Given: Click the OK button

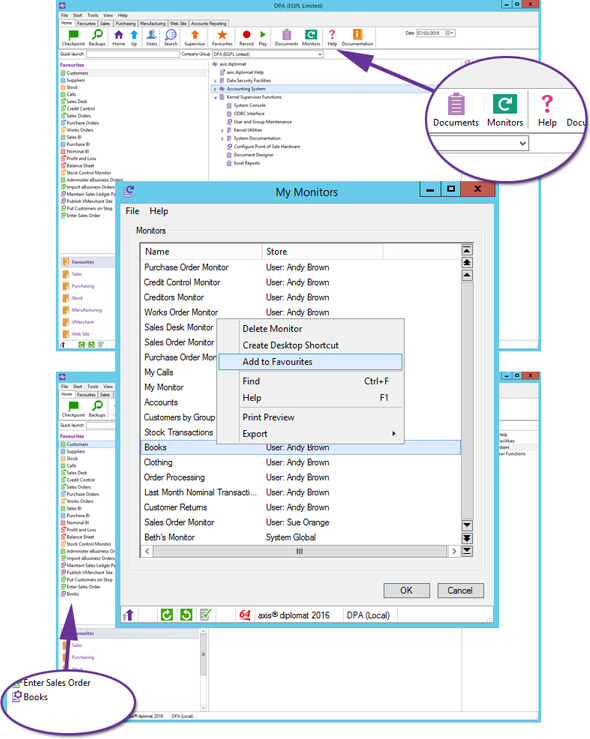Looking at the screenshot, I should click(x=406, y=591).
